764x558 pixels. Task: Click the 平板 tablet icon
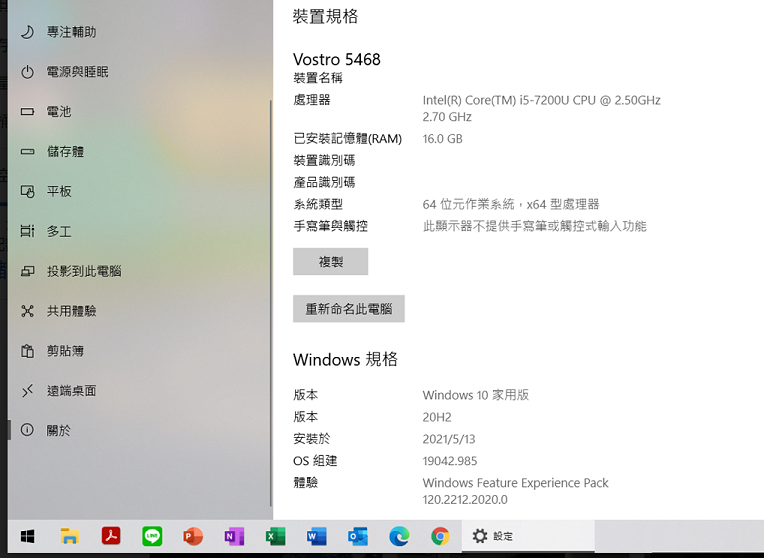(x=27, y=192)
